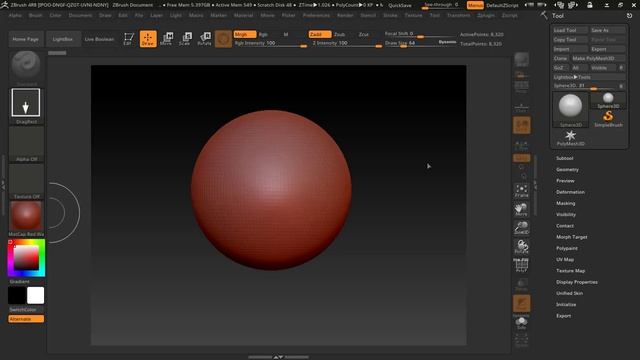
Task: Expand the UV Map section
Action: coord(565,259)
